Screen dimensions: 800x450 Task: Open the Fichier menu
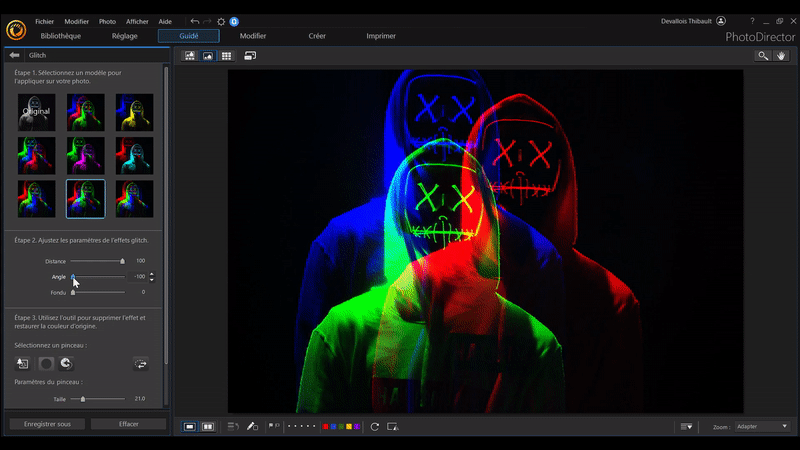[x=44, y=21]
